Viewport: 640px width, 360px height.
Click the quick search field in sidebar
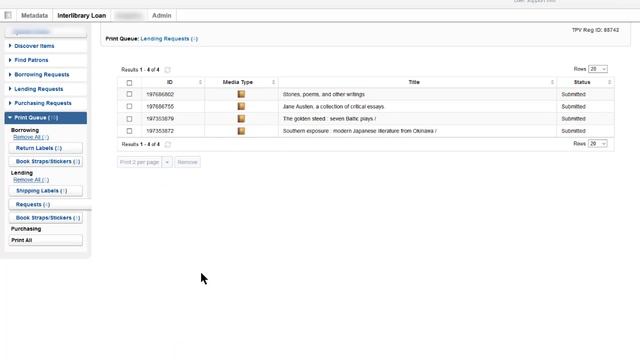(x=46, y=32)
